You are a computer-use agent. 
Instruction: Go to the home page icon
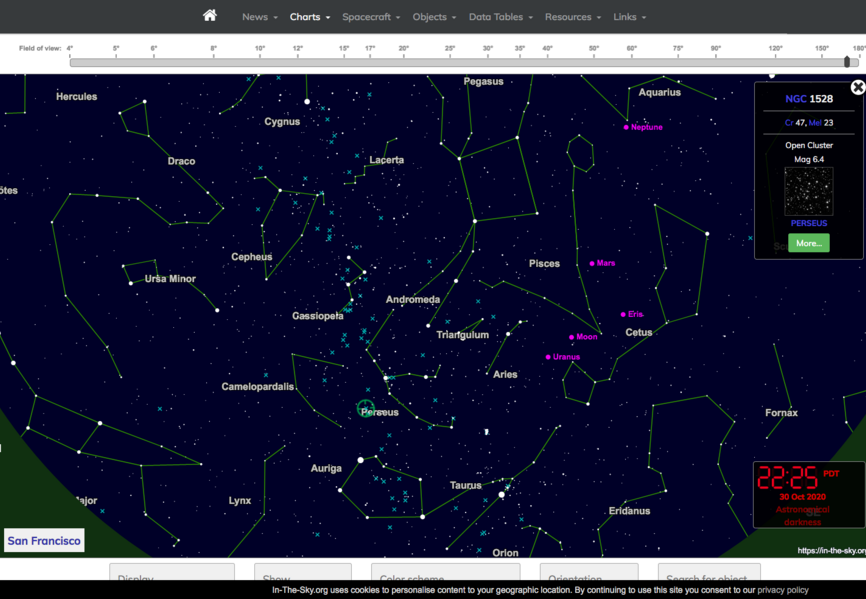click(x=209, y=15)
